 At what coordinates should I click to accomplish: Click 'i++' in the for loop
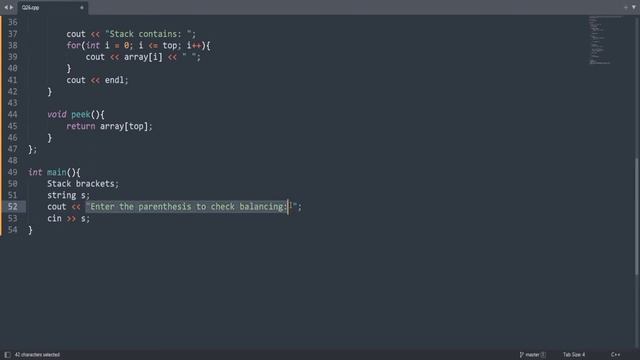coord(194,45)
